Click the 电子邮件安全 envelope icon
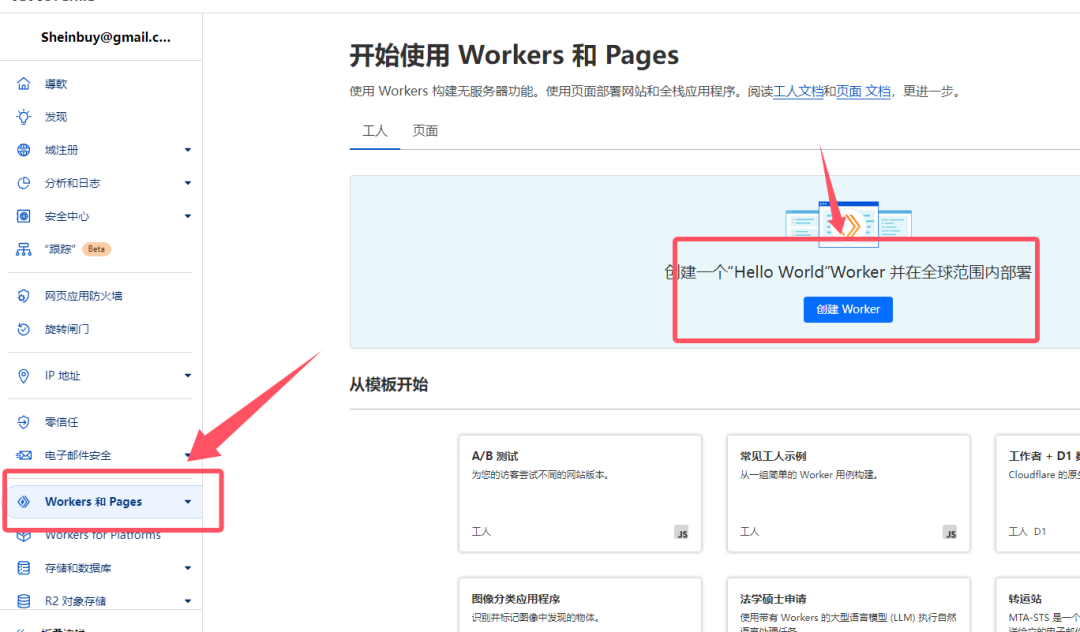Screen dimensions: 1080x632 point(23,455)
